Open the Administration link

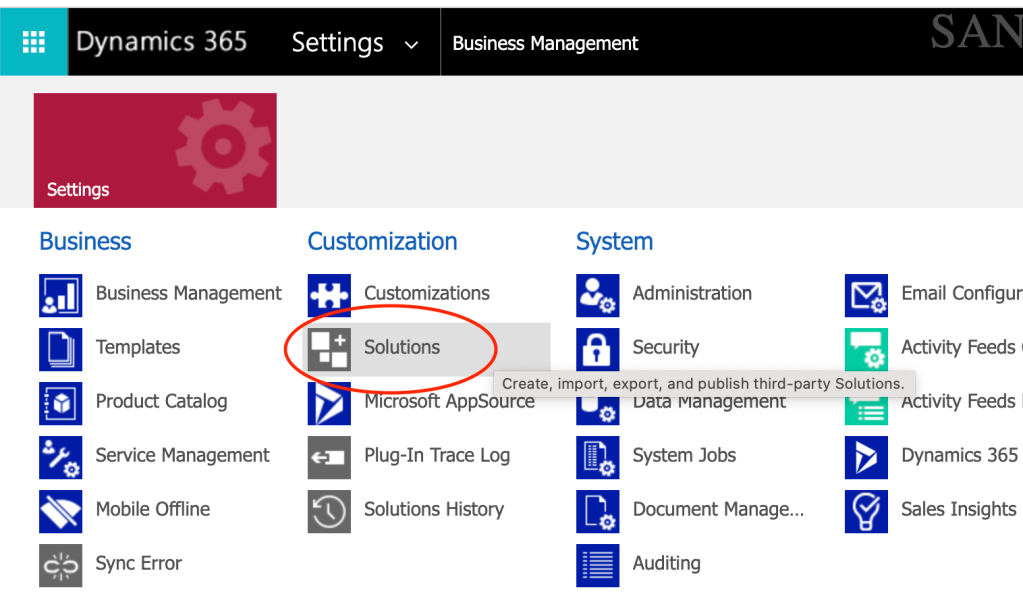pyautogui.click(x=692, y=294)
